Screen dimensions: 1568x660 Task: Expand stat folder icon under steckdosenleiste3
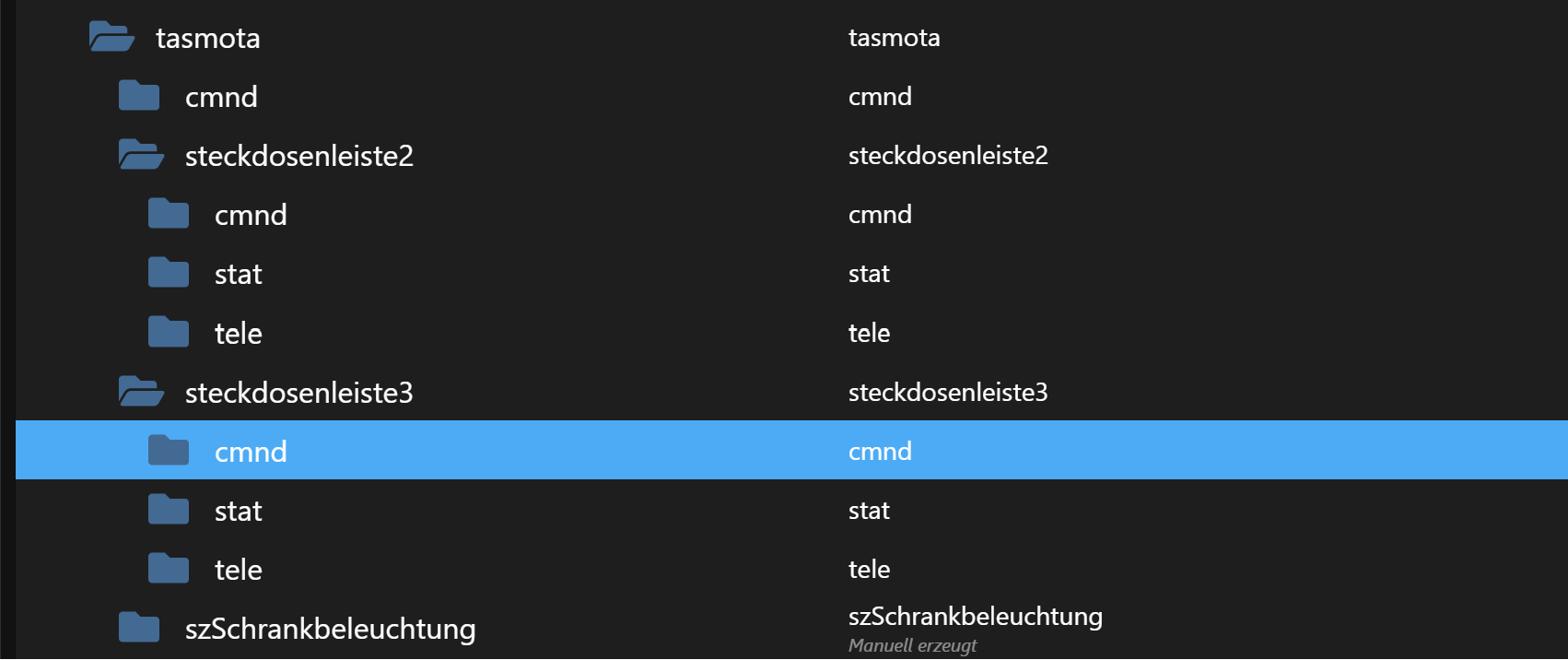pos(169,510)
